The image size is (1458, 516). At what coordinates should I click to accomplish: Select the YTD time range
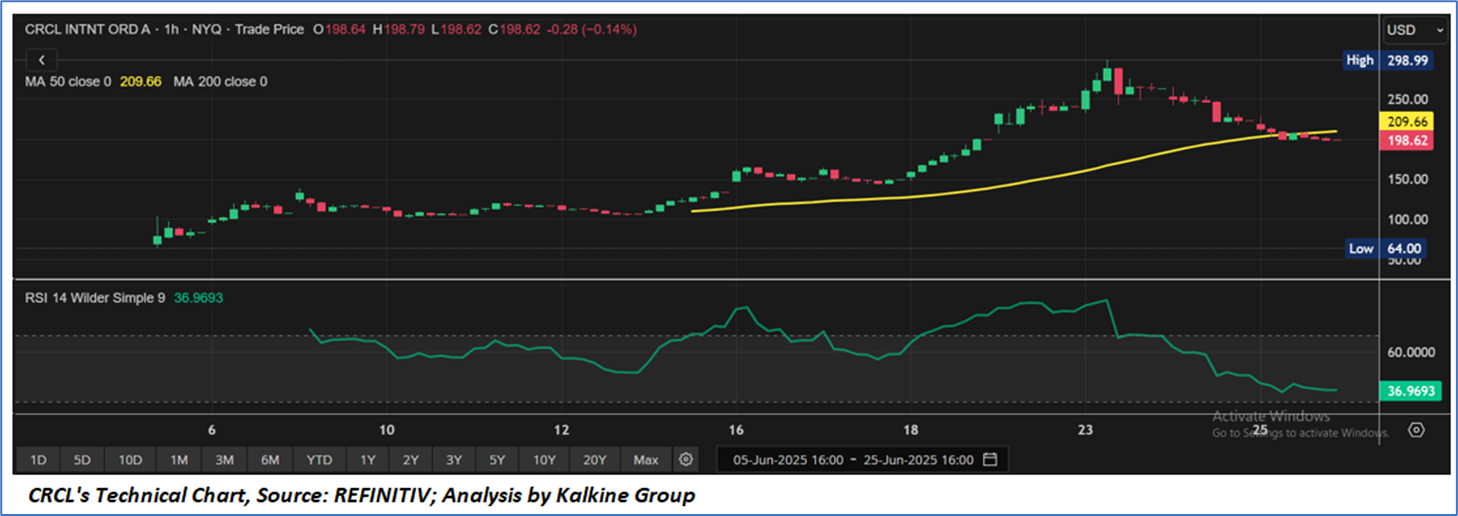pyautogui.click(x=319, y=460)
